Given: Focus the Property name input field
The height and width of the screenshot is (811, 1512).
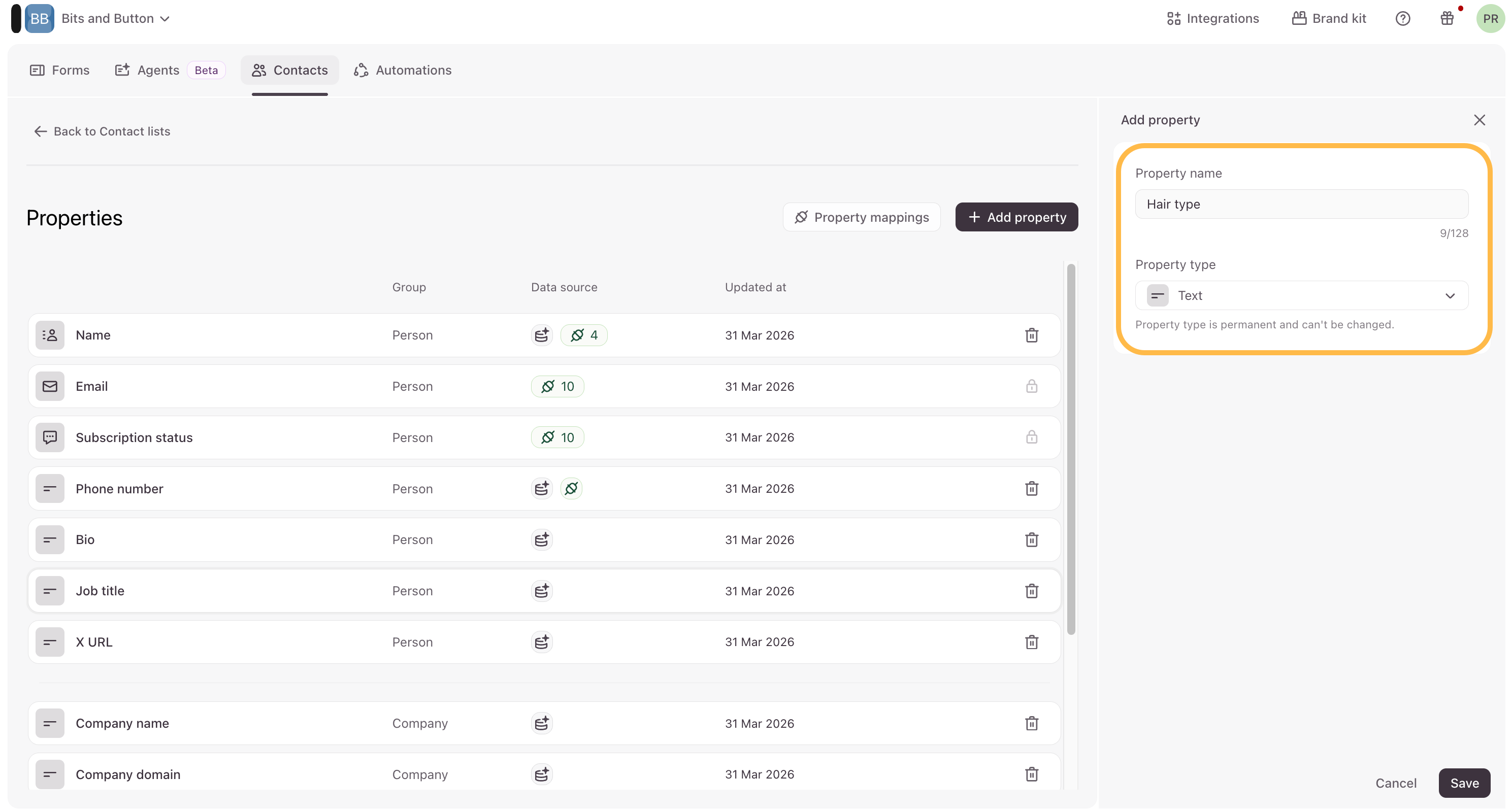Looking at the screenshot, I should click(x=1301, y=204).
